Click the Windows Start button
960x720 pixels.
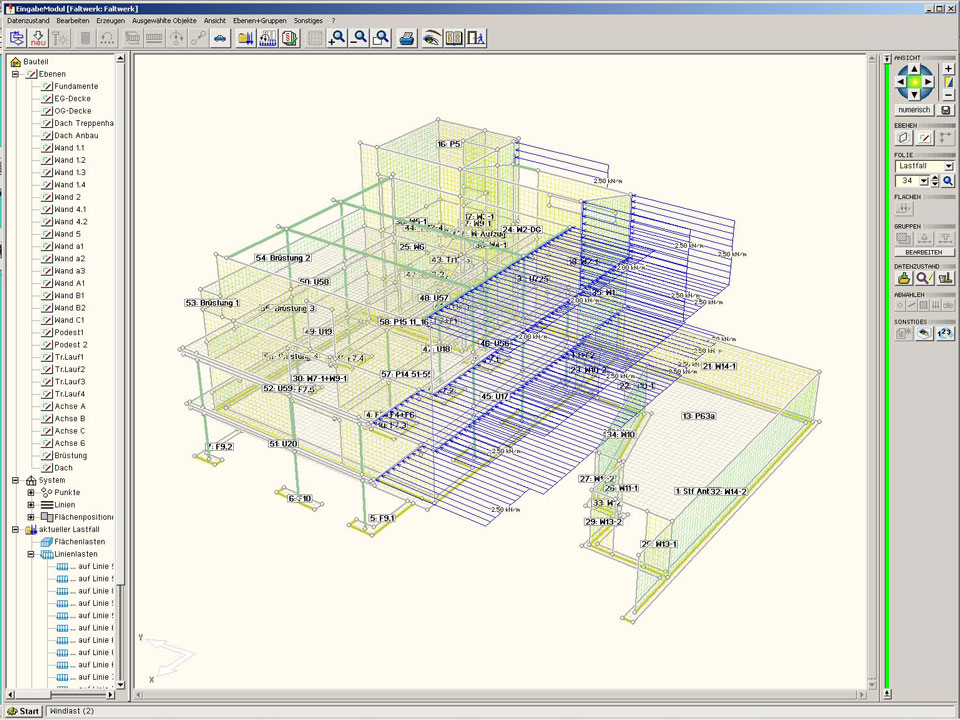click(x=23, y=711)
